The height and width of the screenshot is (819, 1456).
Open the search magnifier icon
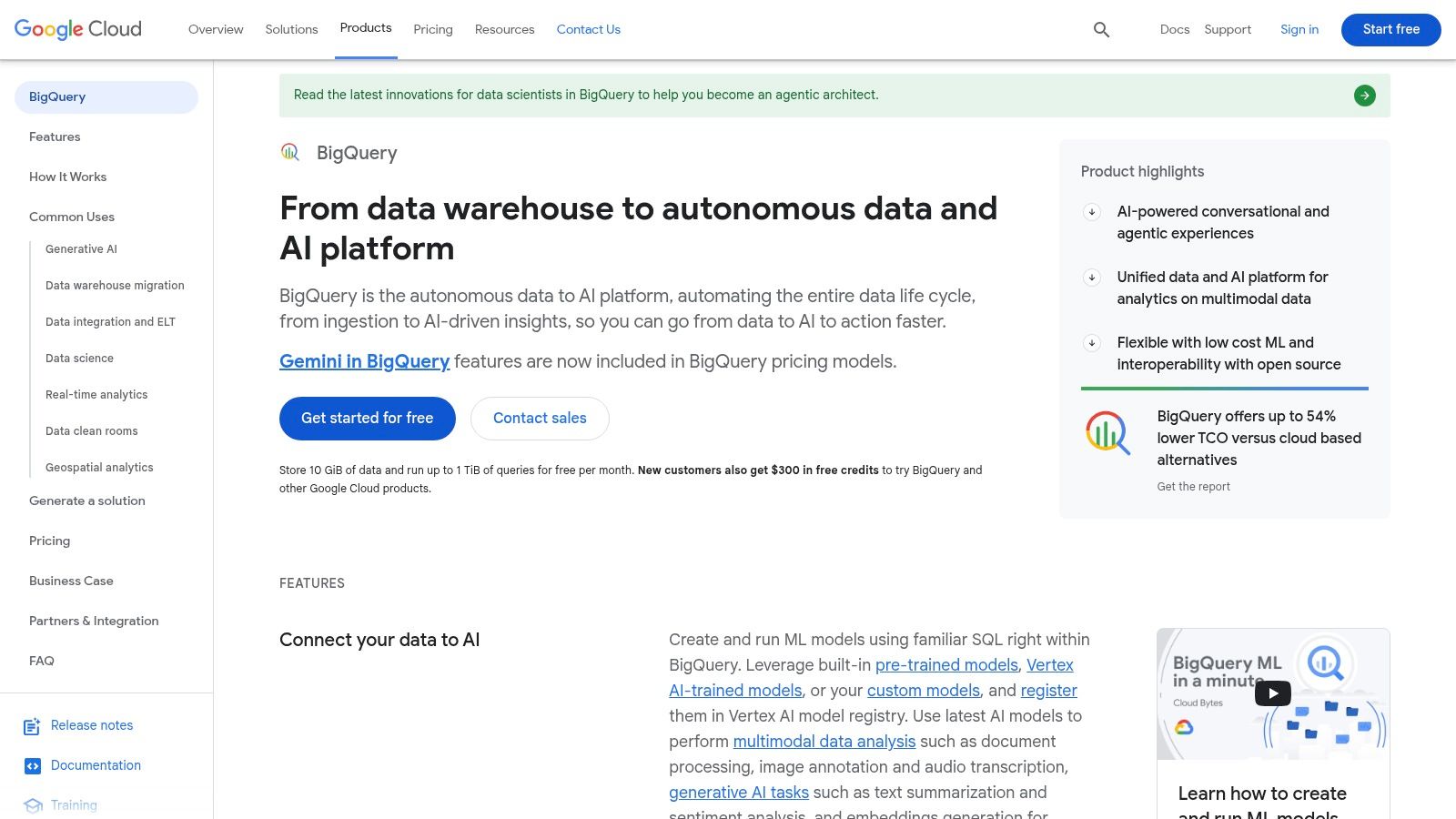(x=1101, y=29)
